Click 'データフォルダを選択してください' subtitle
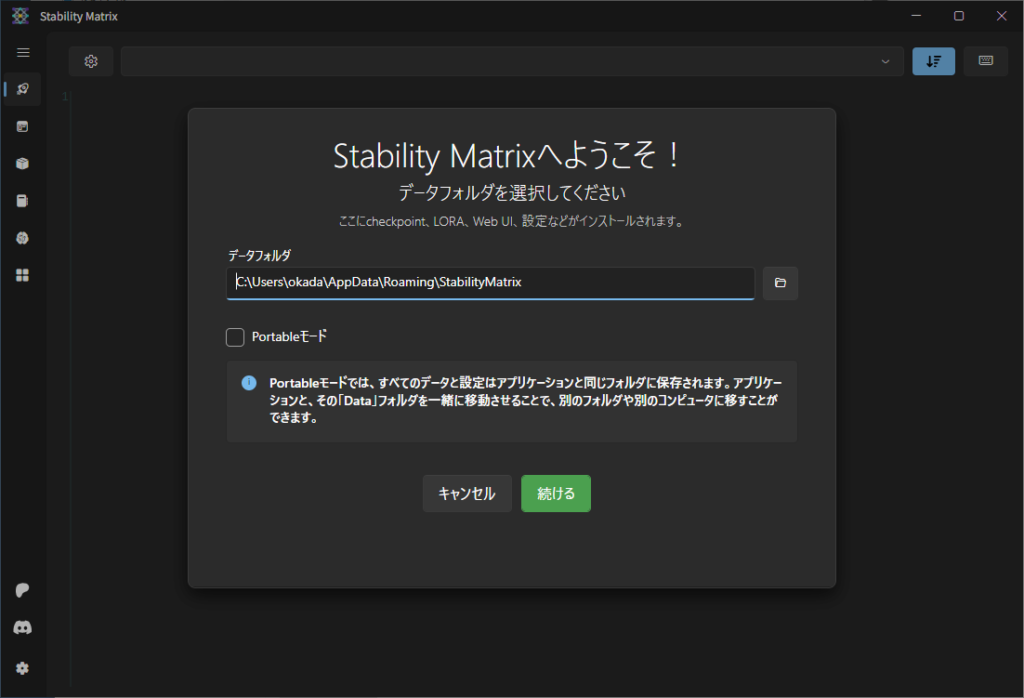 pyautogui.click(x=512, y=193)
